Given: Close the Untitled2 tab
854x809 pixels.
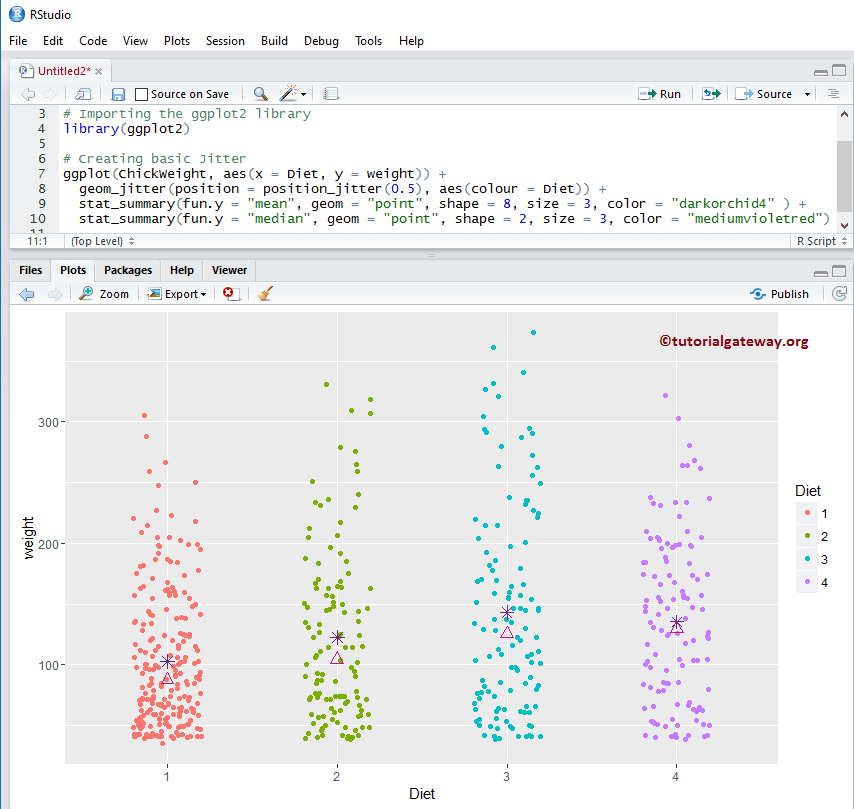Looking at the screenshot, I should point(99,71).
